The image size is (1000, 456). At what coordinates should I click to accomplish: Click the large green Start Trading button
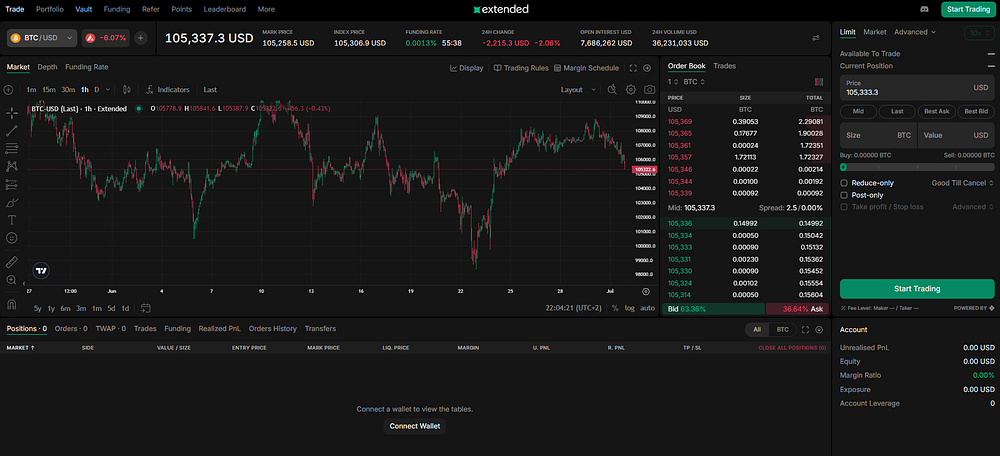coord(917,289)
